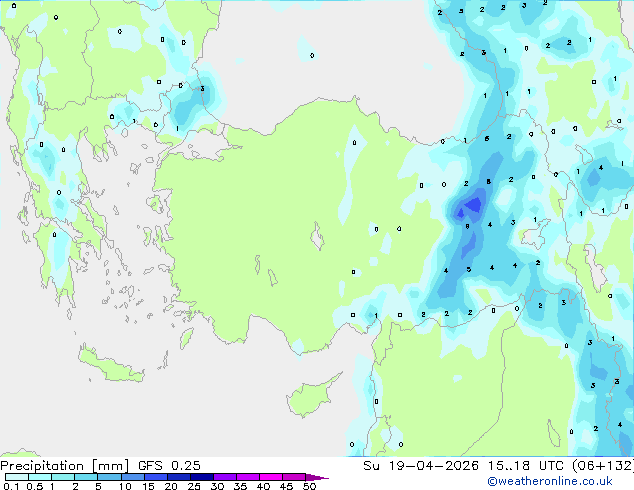Viewport: 634px width, 490px height.
Task: Select the 20–25 mm legend swatch
Action: click(179, 477)
